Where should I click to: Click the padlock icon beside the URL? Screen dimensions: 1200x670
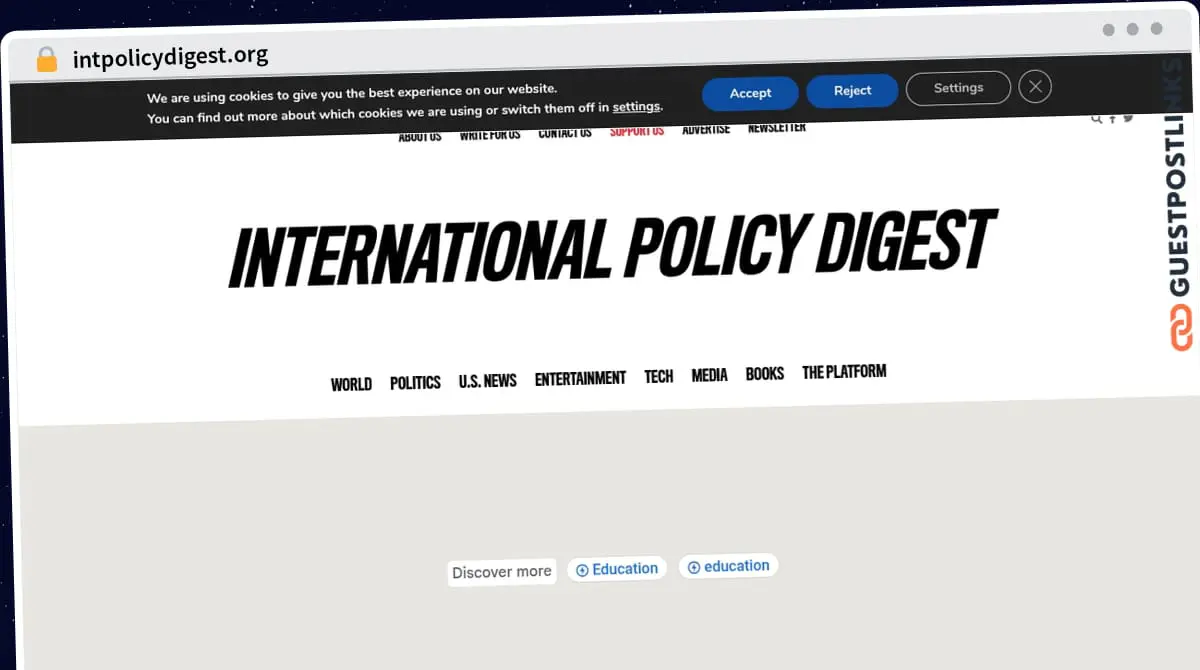point(47,60)
